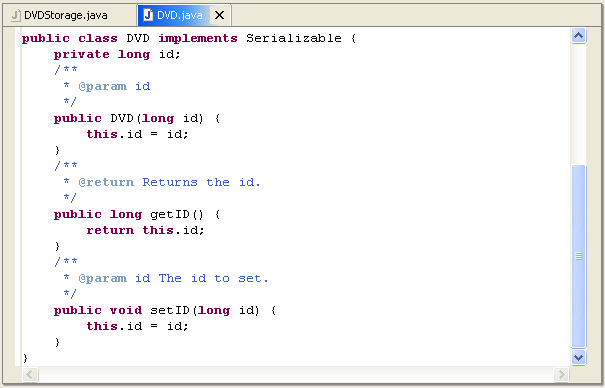The width and height of the screenshot is (605, 388).
Task: Click the horizontal scrollbar right arrow
Action: [x=561, y=374]
